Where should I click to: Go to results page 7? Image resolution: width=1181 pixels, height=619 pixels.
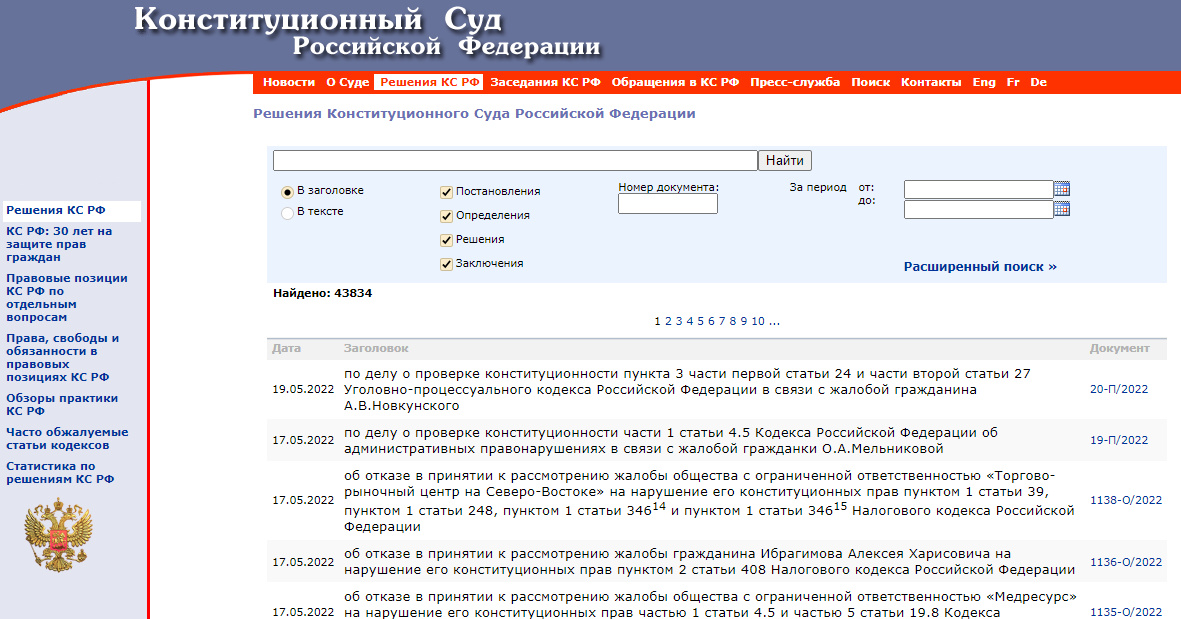click(722, 322)
